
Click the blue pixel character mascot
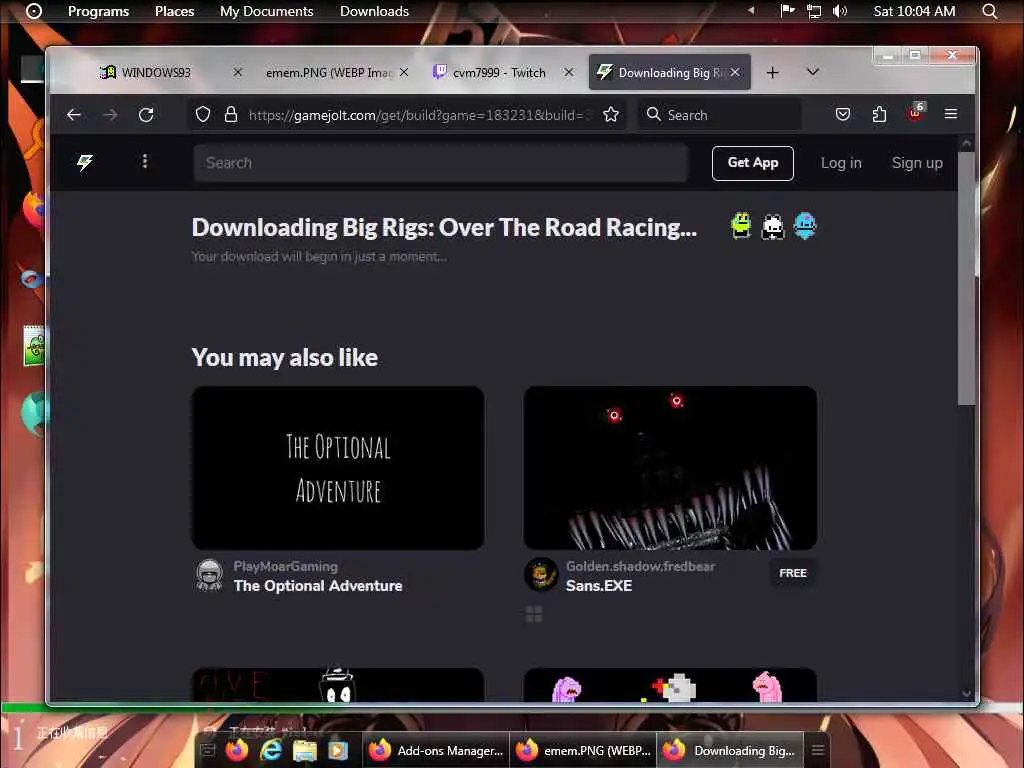(805, 226)
